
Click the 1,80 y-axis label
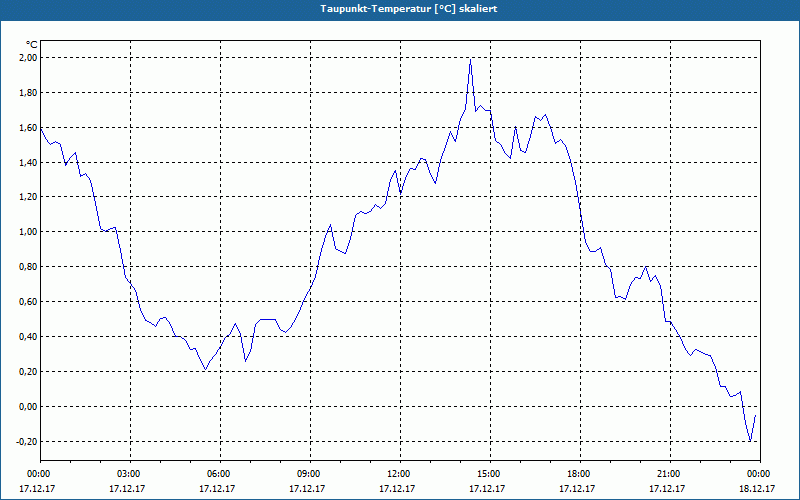pyautogui.click(x=28, y=93)
